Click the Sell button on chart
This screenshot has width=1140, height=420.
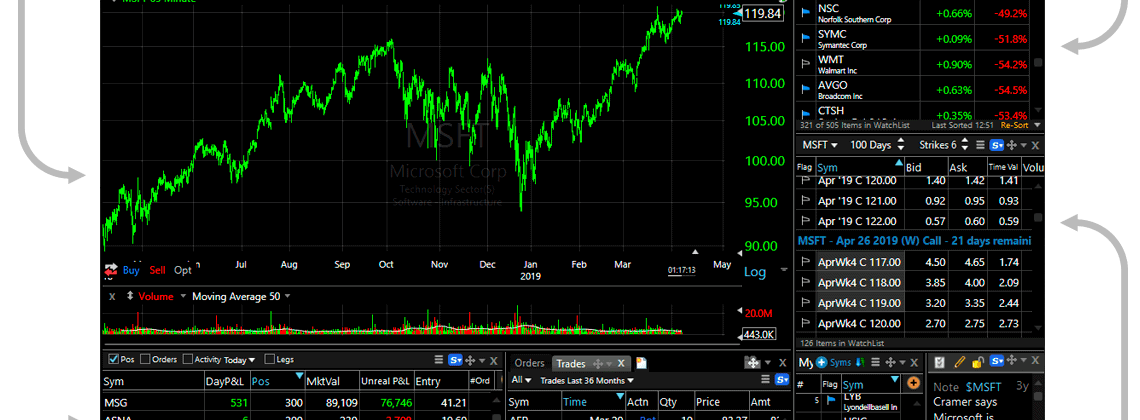158,270
